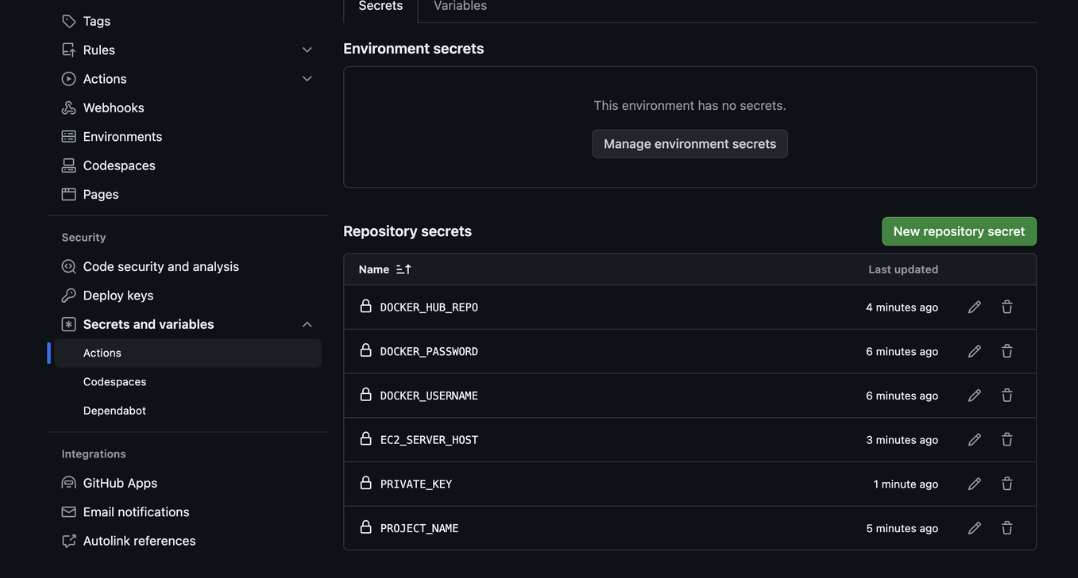Switch to the Variables tab

(460, 7)
